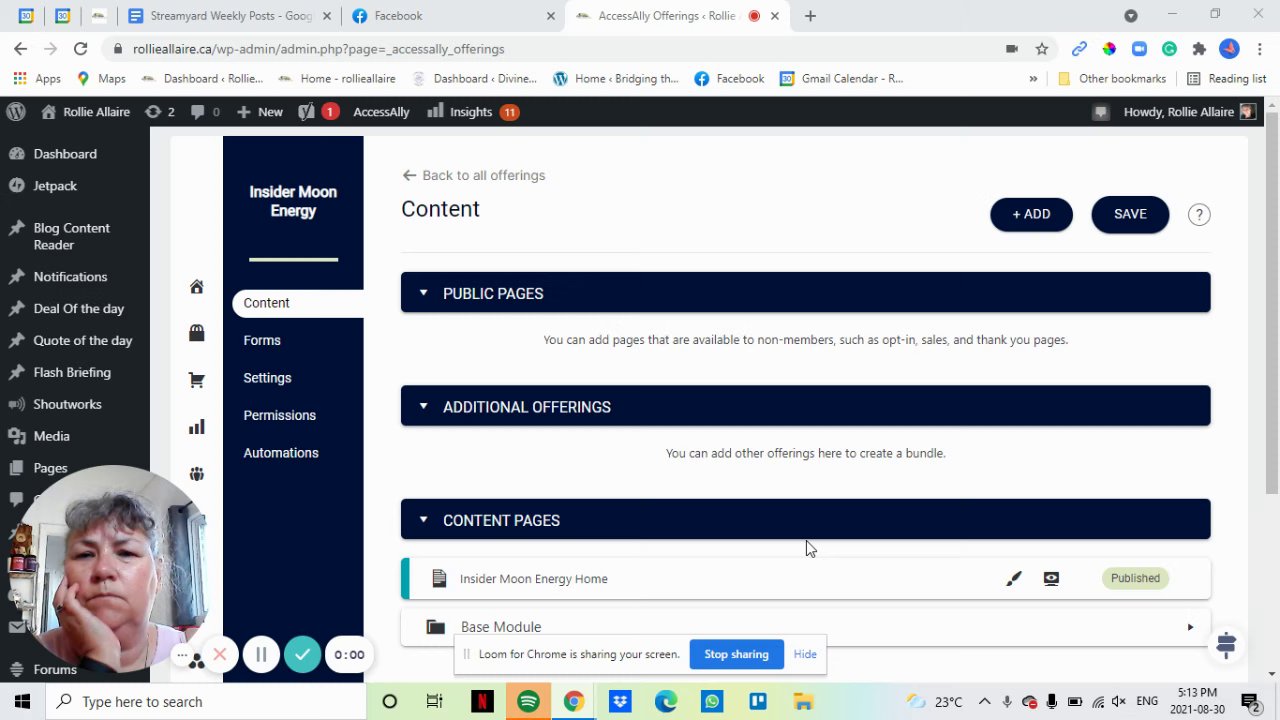Screen dimensions: 1280x720
Task: Click the WordPress logo in admin bar
Action: 16,112
